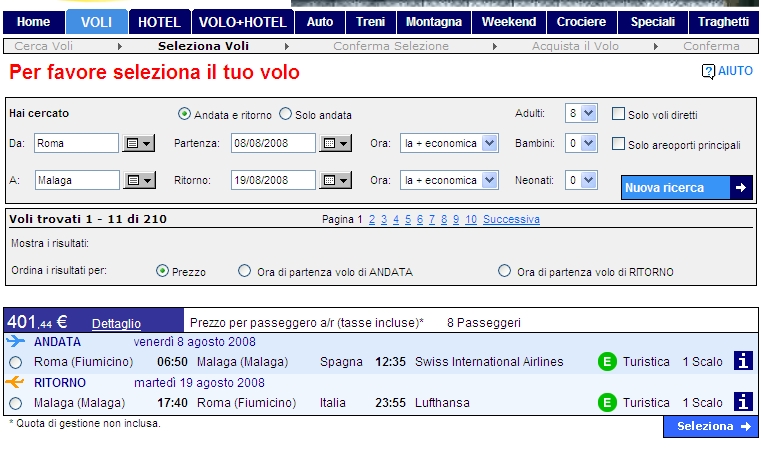Open airport list icon beside Roma field
761x451 pixels.
[x=138, y=144]
